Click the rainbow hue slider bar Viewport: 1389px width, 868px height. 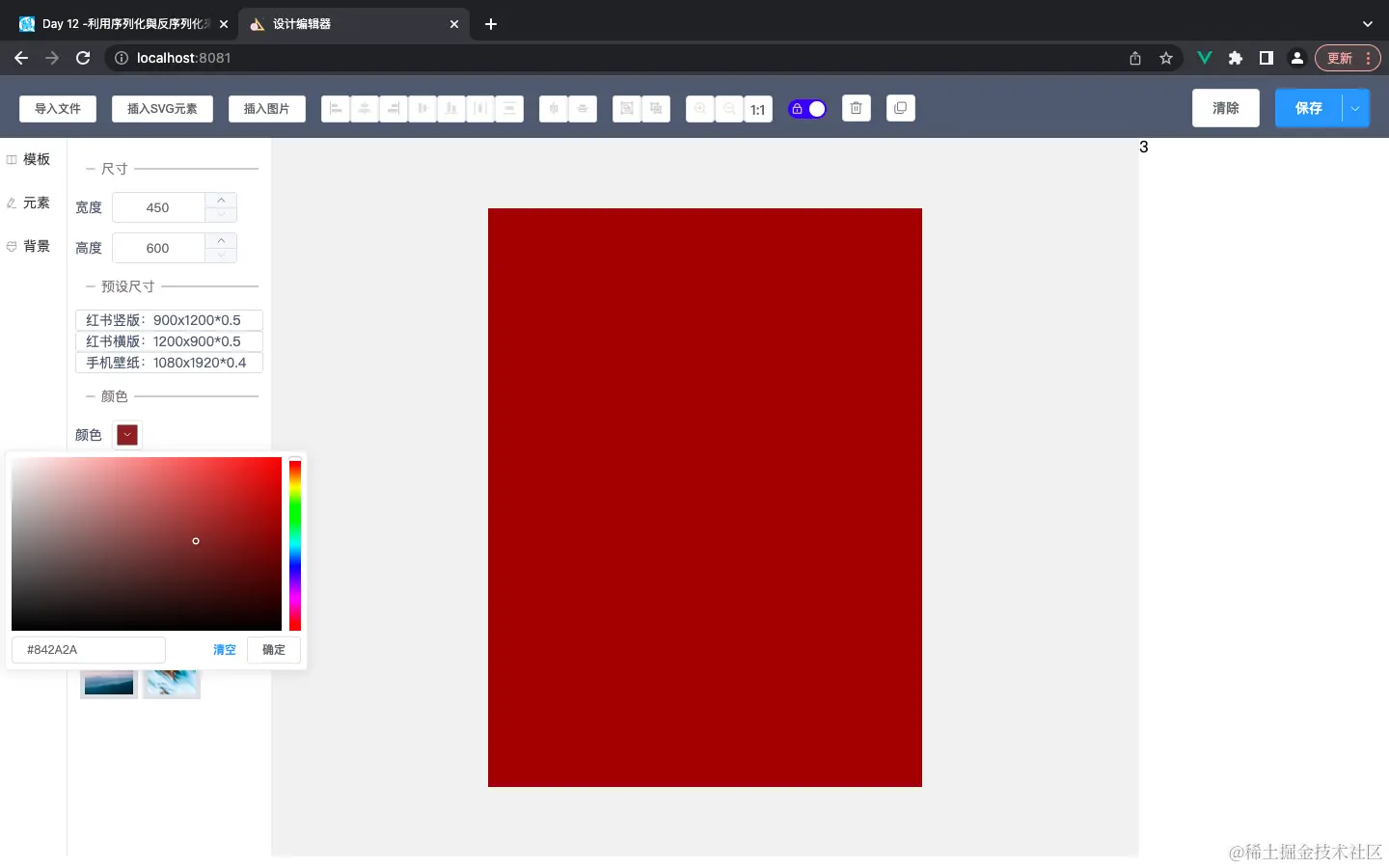tap(295, 545)
